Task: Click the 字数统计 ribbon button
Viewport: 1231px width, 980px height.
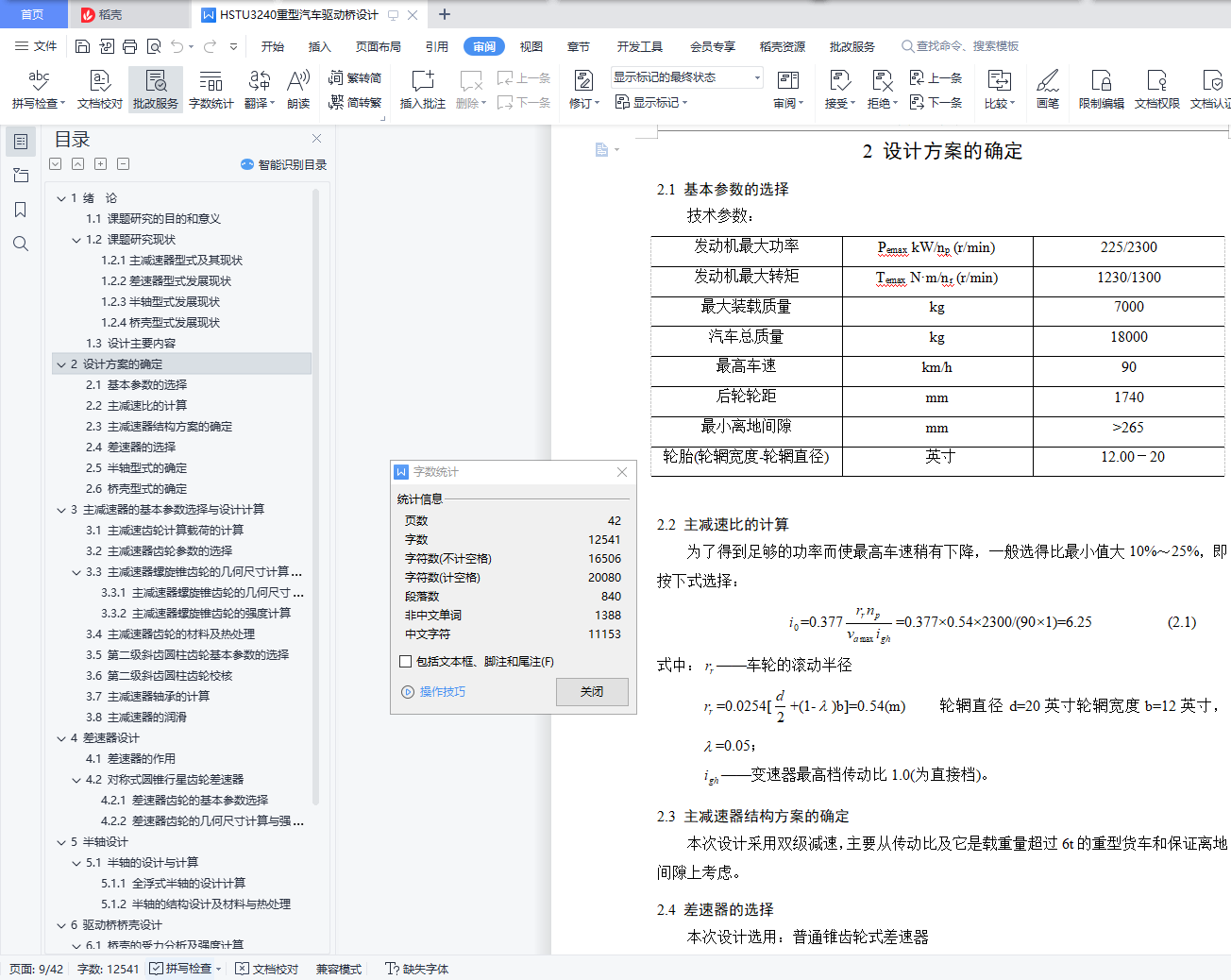Action: tap(211, 90)
